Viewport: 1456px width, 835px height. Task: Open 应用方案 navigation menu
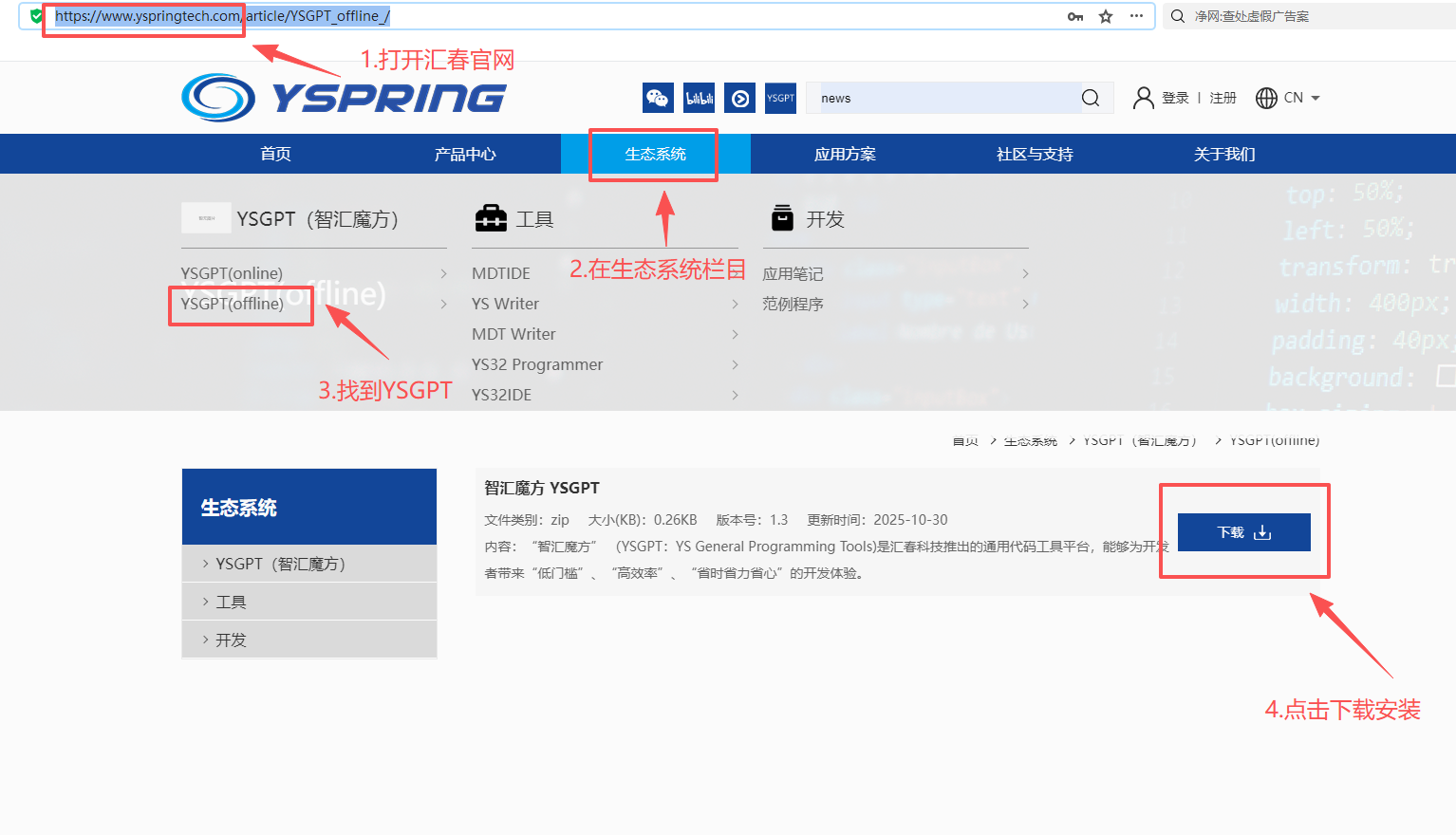(x=846, y=154)
